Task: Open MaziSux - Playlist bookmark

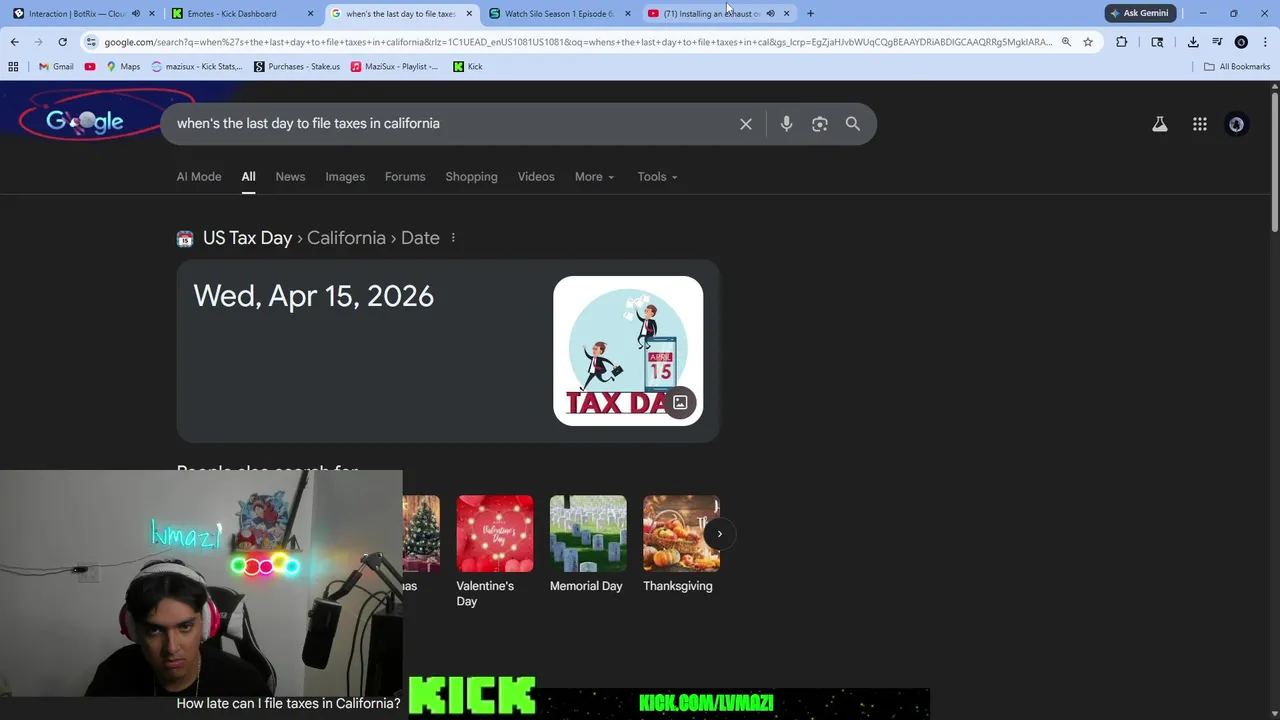Action: (x=394, y=66)
